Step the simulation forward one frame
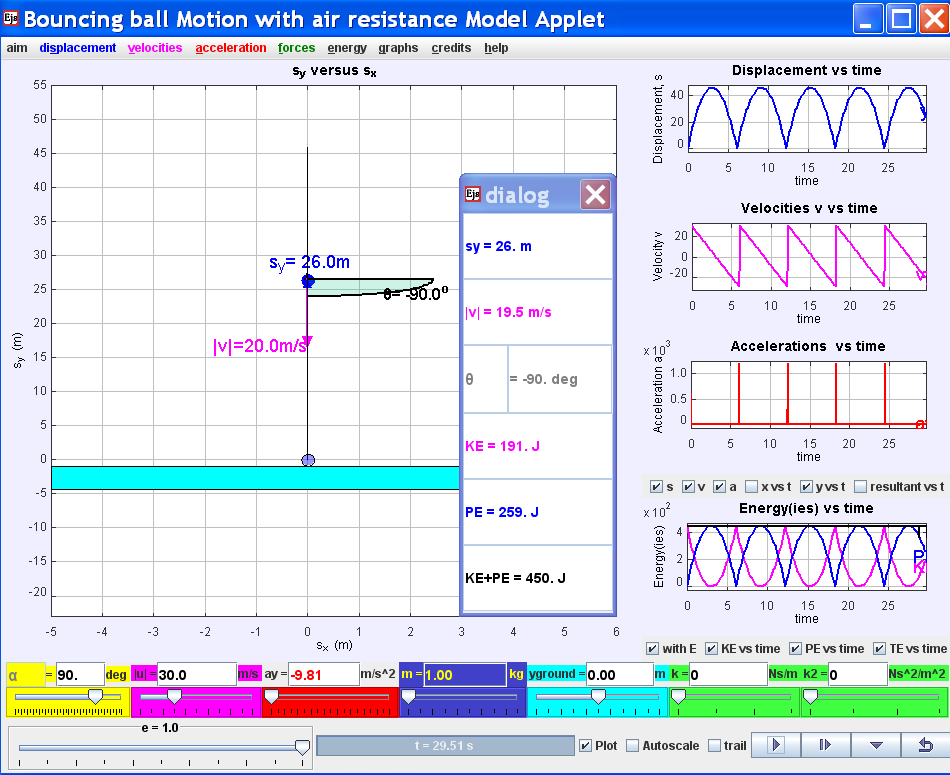 [825, 745]
